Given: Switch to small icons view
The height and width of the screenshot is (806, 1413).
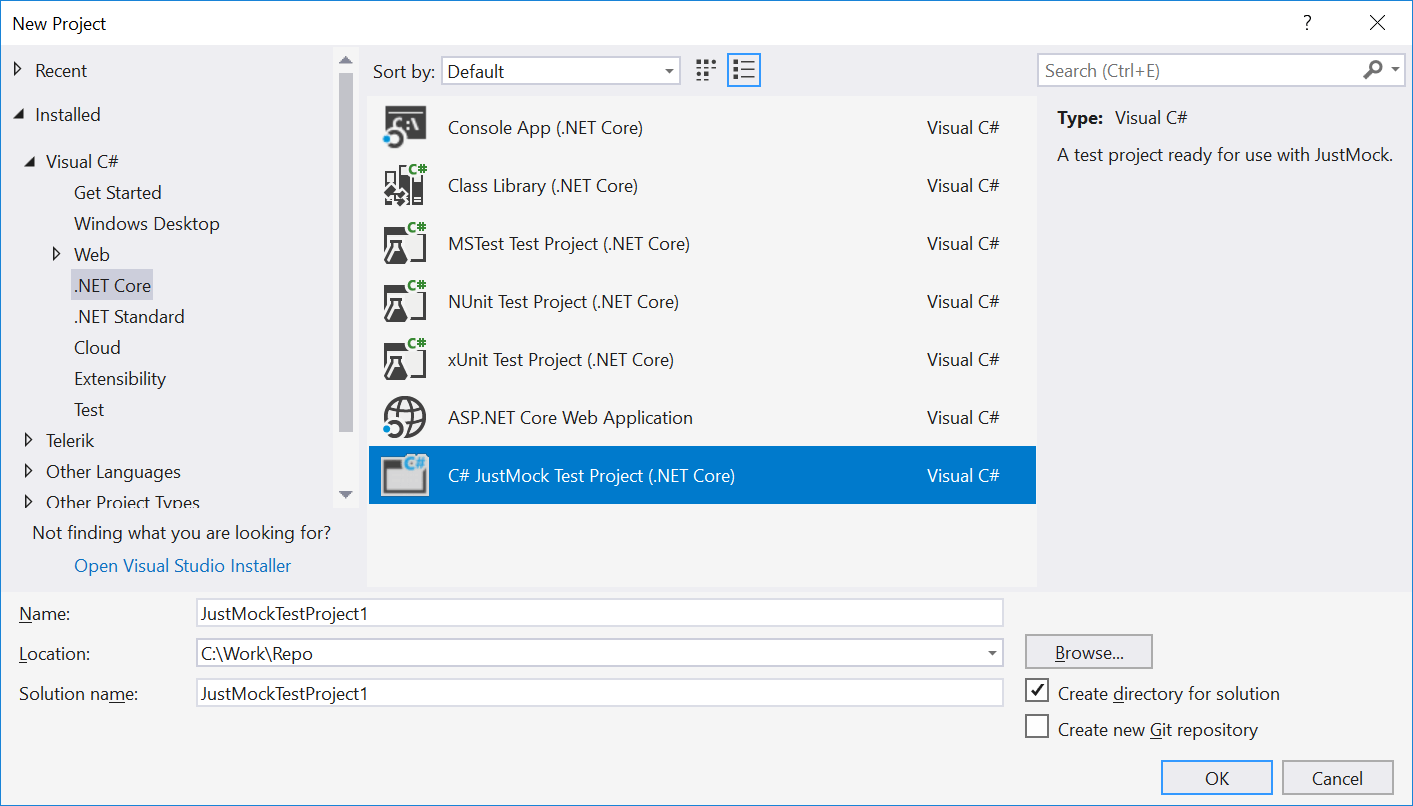Looking at the screenshot, I should [x=706, y=70].
